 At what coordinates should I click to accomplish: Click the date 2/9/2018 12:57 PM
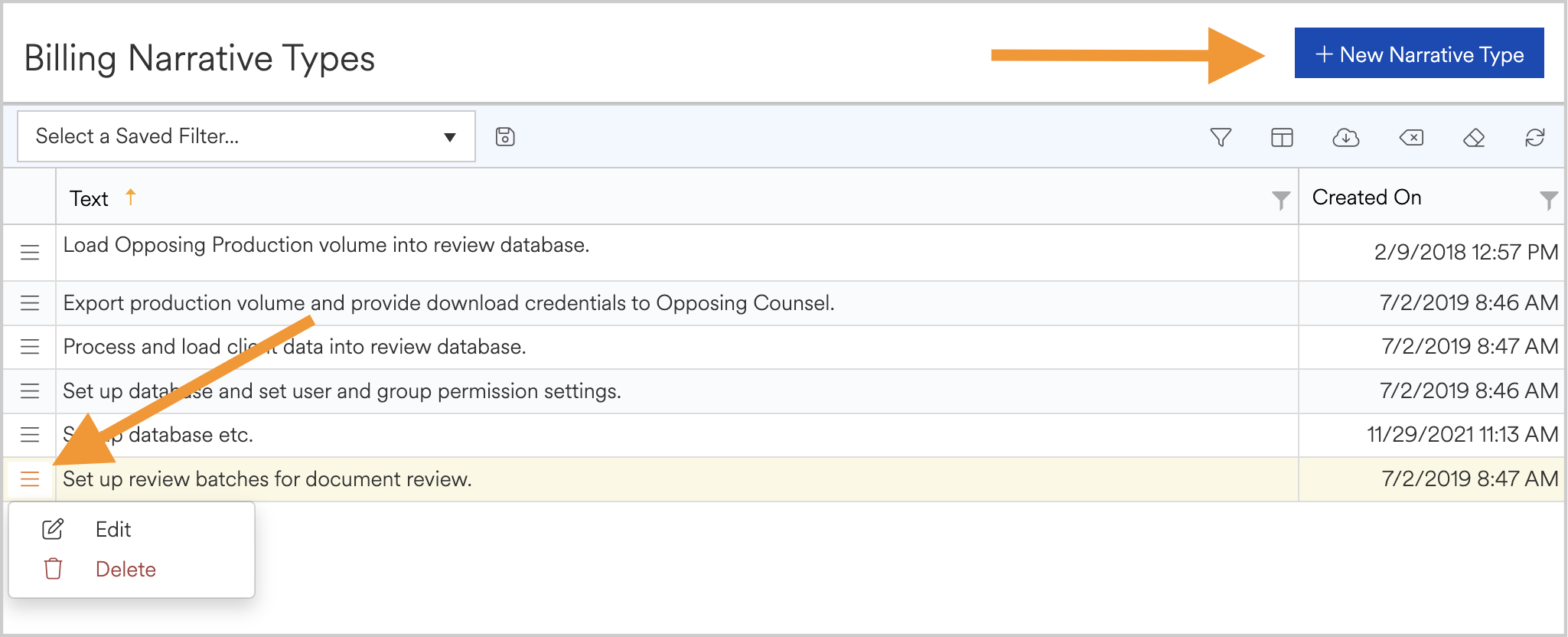(x=1466, y=252)
